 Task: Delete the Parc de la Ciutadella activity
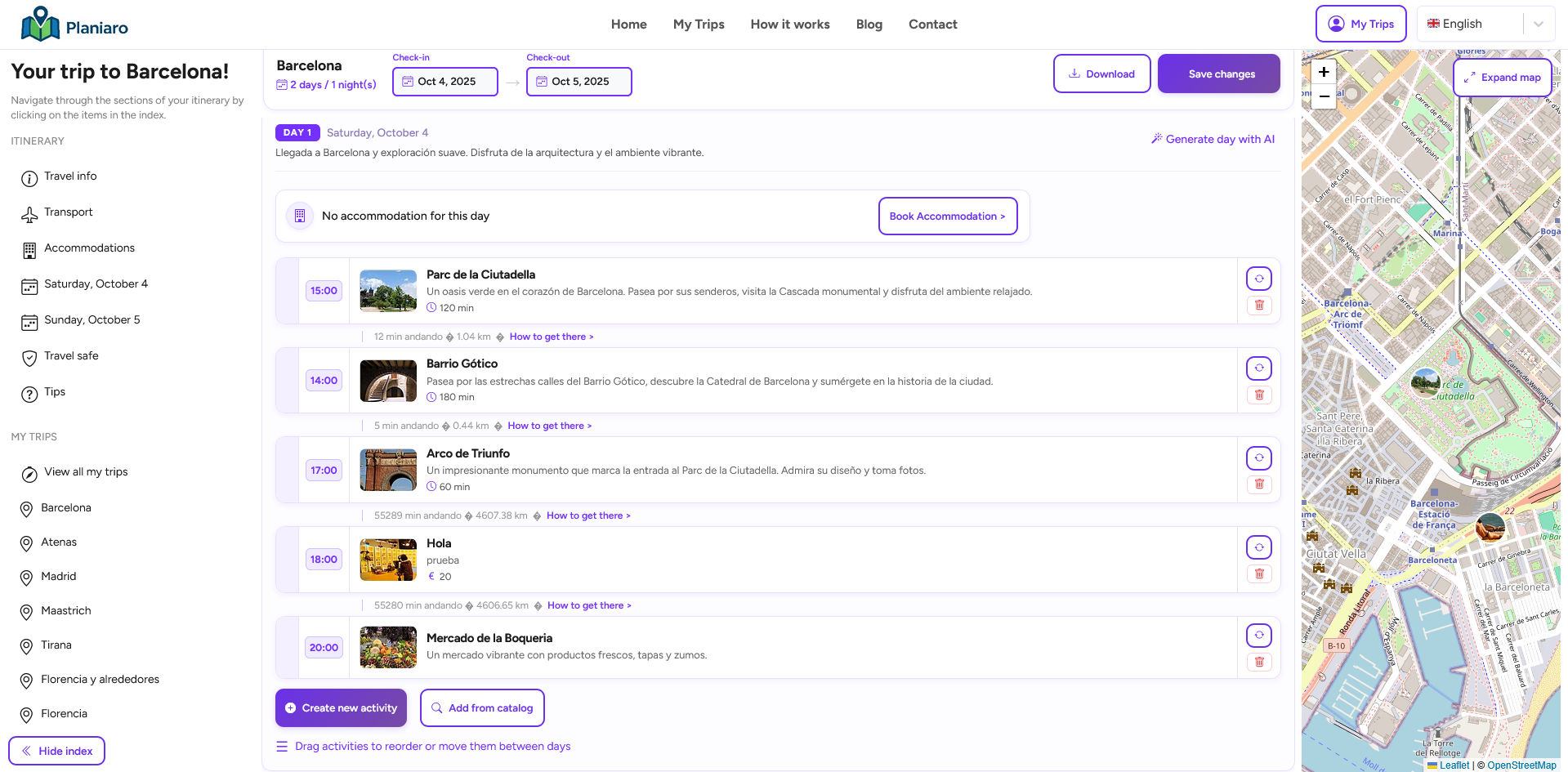coord(1259,305)
